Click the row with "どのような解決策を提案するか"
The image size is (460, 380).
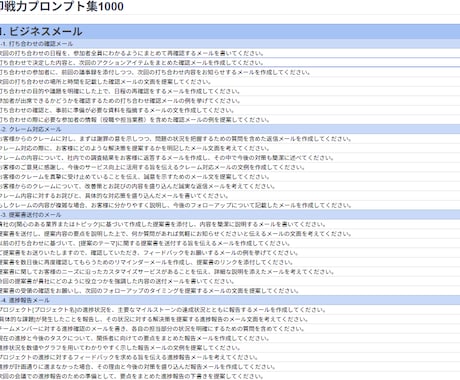pyautogui.click(x=230, y=148)
